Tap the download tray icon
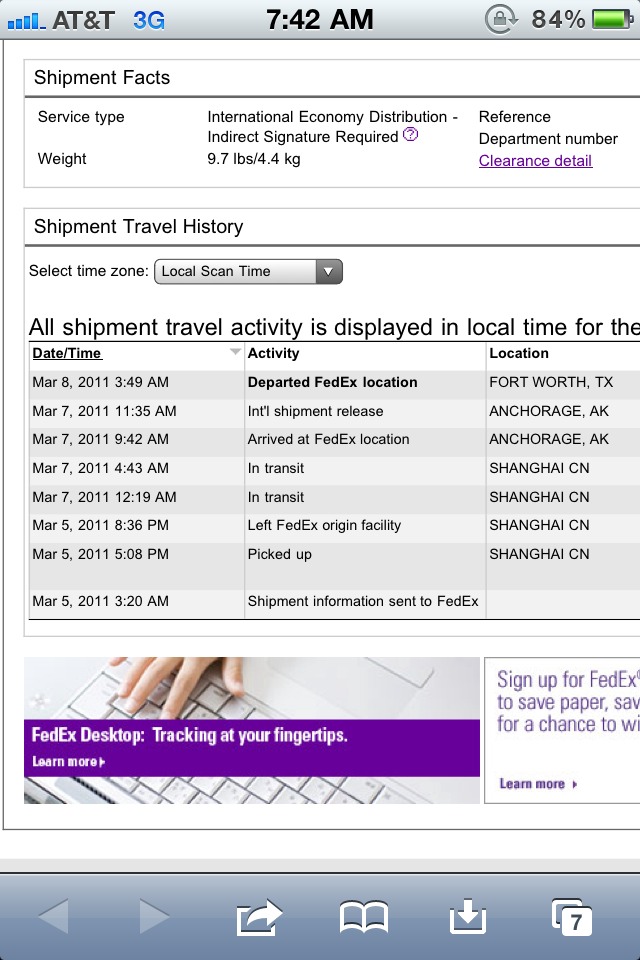The width and height of the screenshot is (640, 960). click(x=468, y=916)
